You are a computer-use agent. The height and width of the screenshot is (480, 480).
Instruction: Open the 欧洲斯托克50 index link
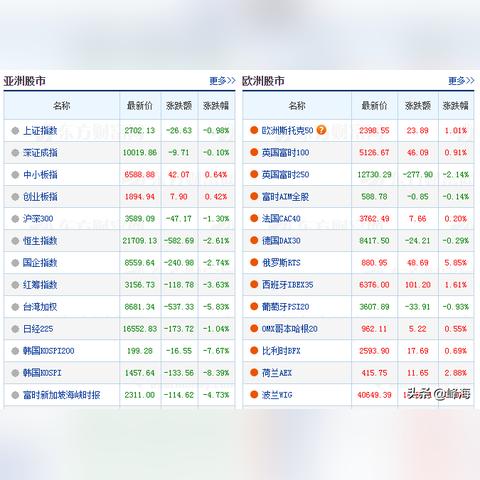click(x=287, y=130)
